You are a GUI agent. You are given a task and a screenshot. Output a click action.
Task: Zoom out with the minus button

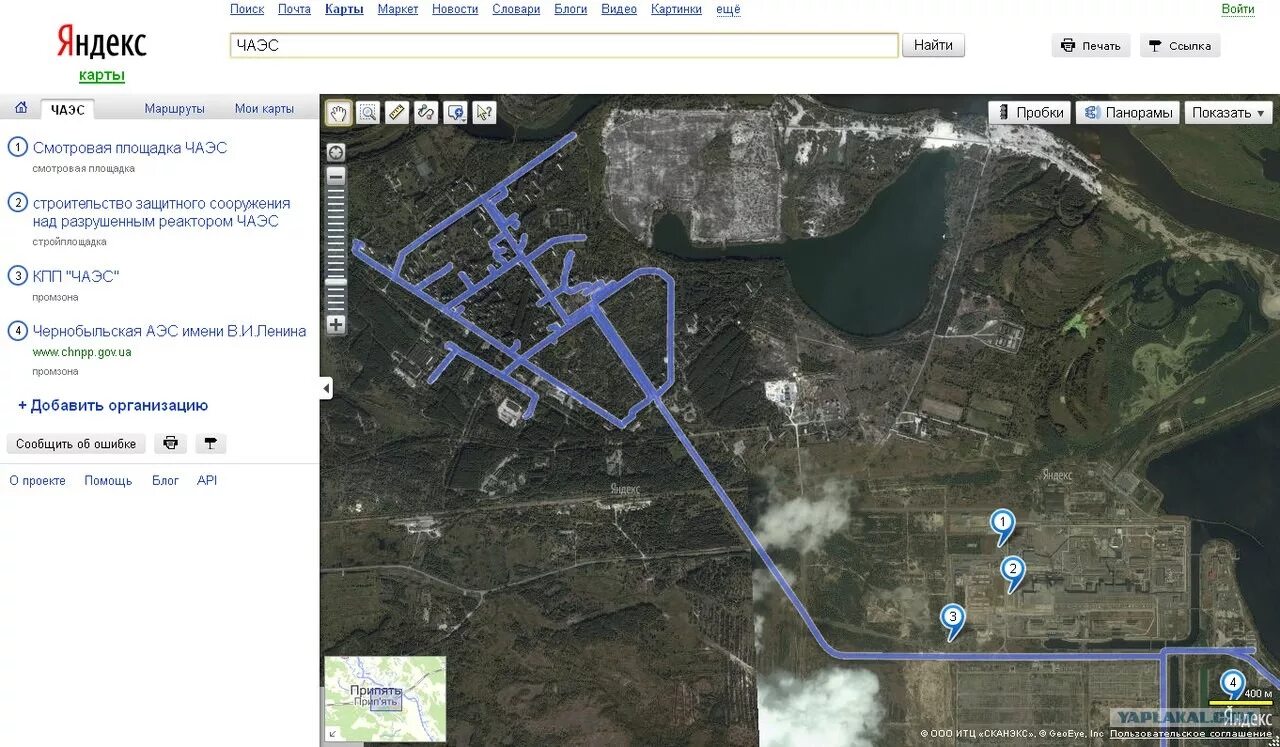click(336, 176)
